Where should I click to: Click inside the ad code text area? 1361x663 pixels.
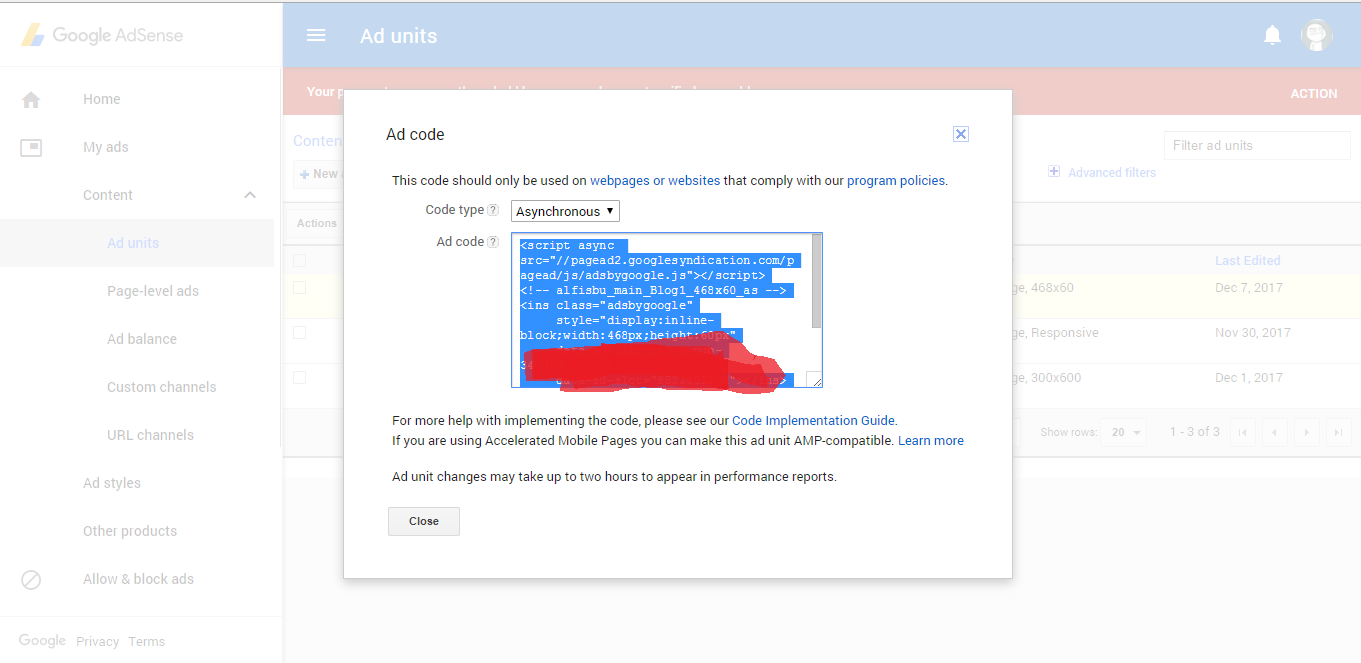click(x=661, y=310)
